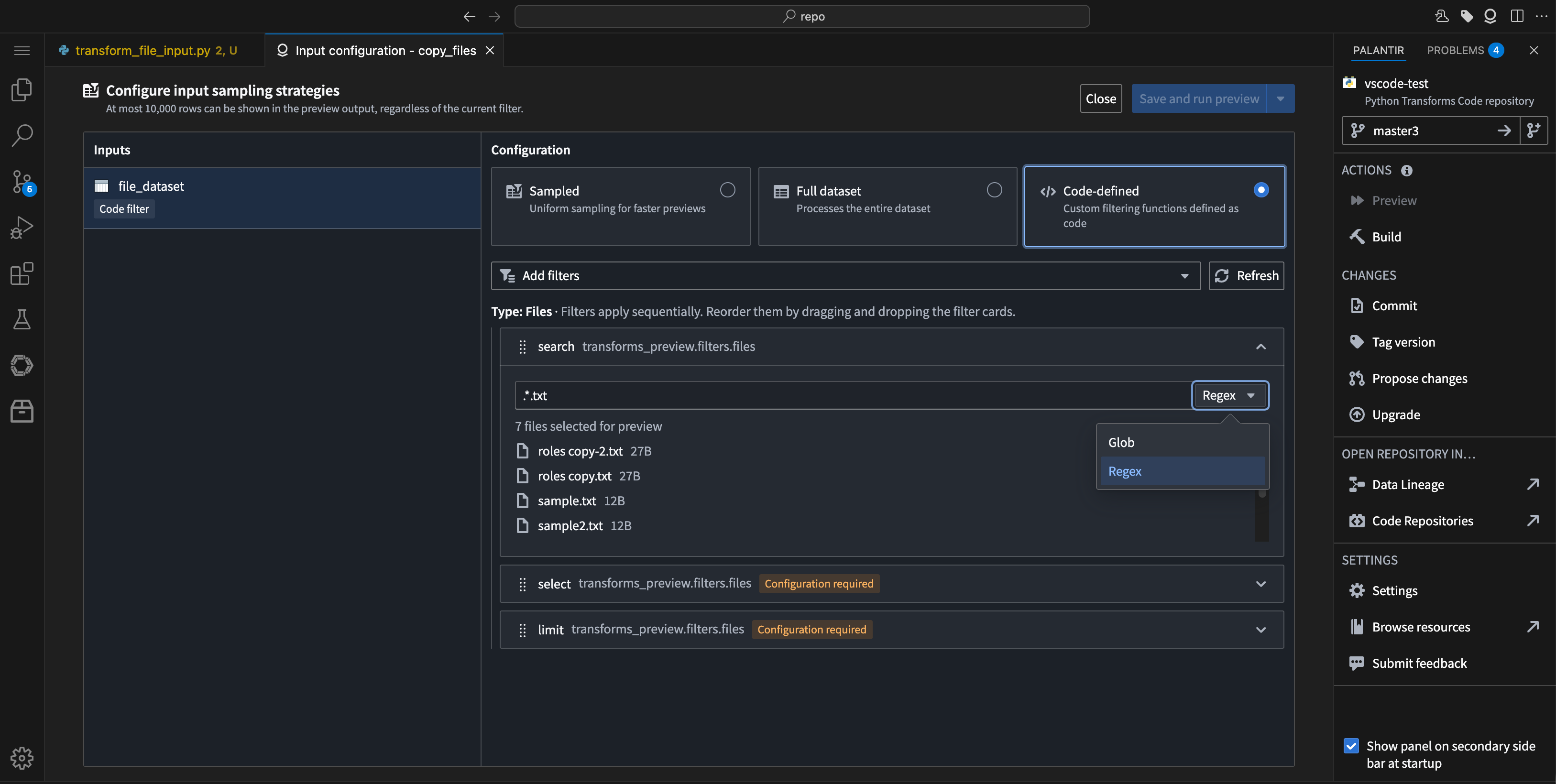Screen dimensions: 1556x784
Task: Open the Accounts icon in the title bar
Action: pyautogui.click(x=1490, y=16)
